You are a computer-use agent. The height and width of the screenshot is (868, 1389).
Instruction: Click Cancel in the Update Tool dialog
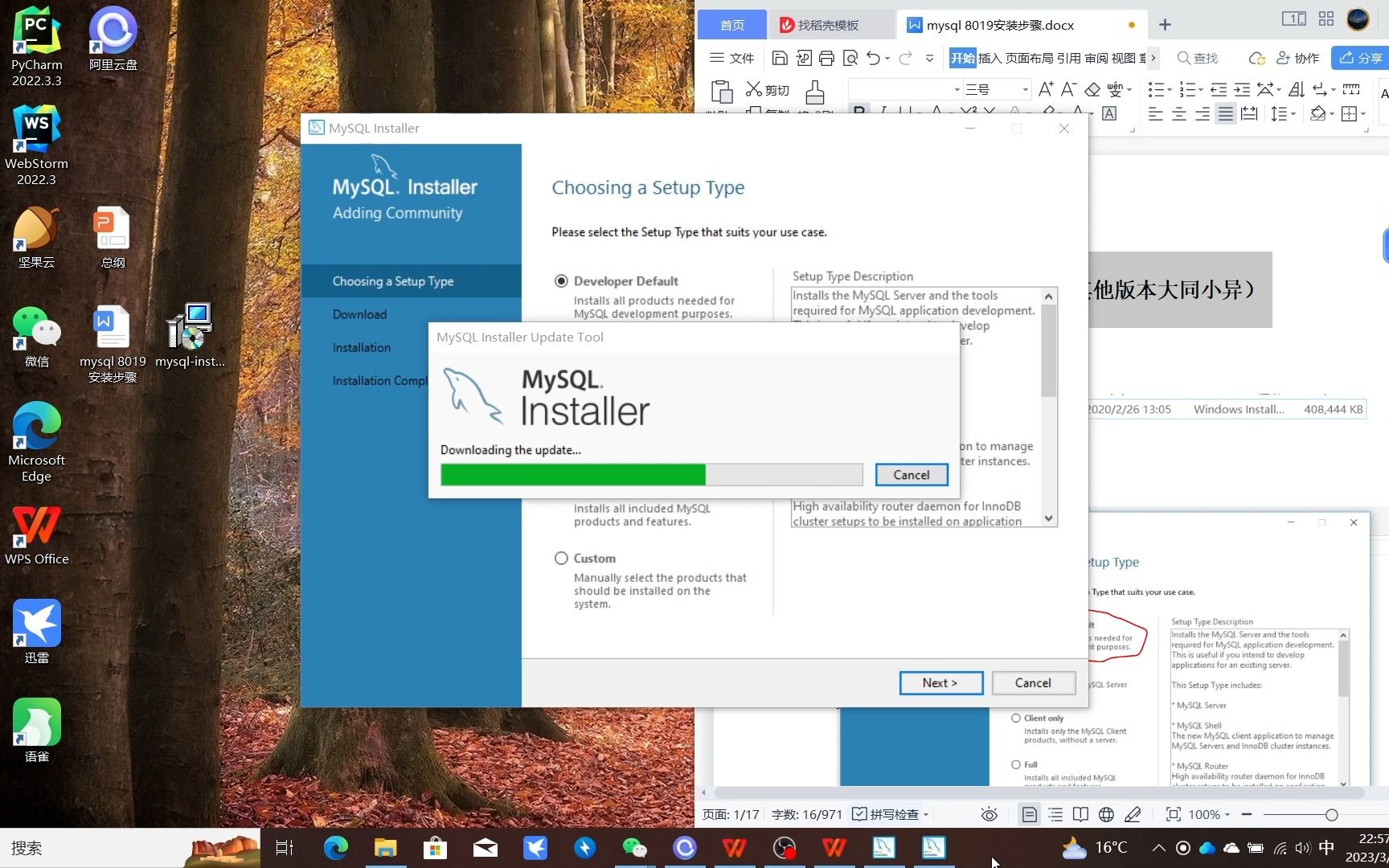pos(912,475)
